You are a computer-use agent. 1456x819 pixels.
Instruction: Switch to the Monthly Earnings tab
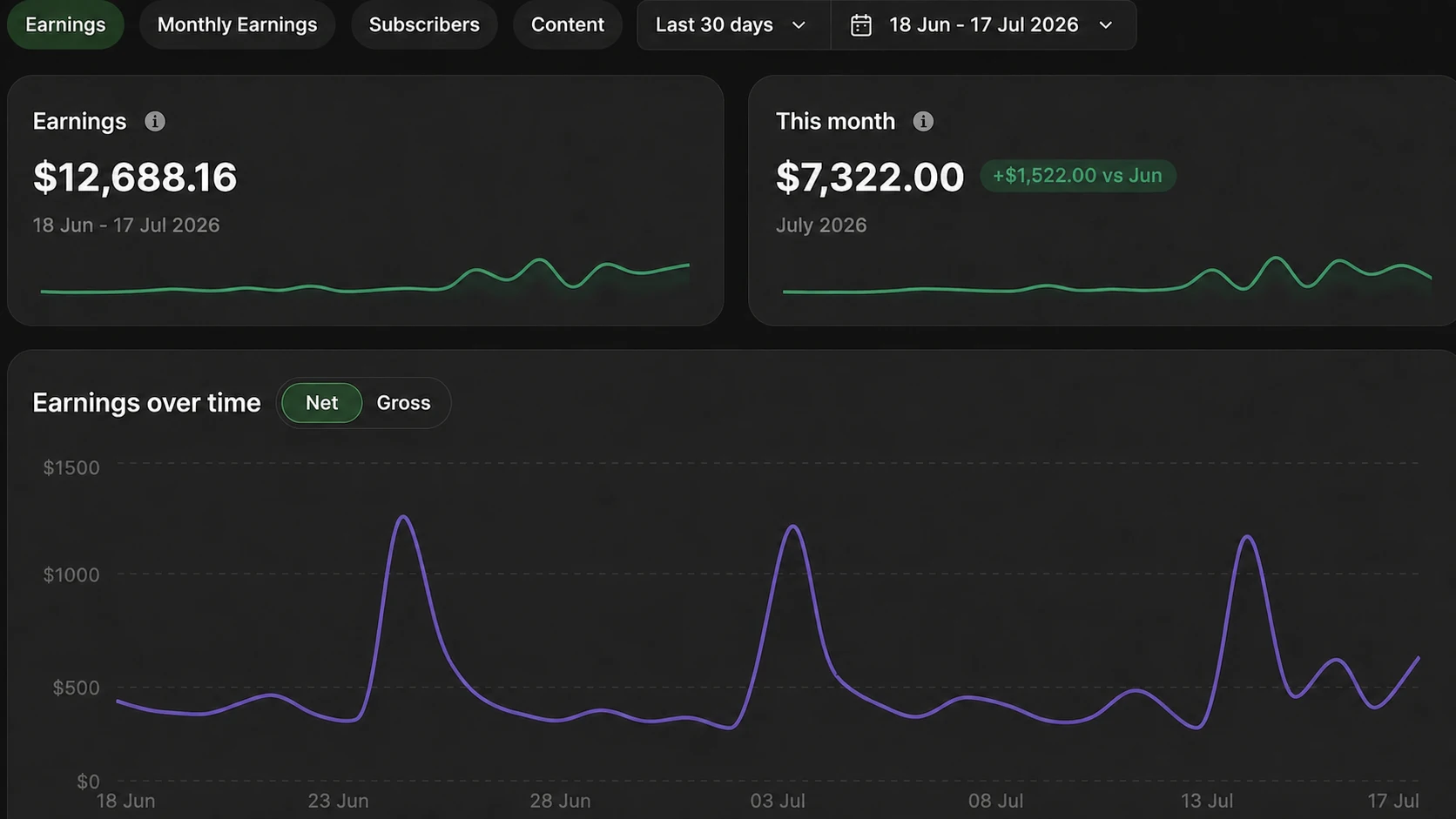(237, 24)
